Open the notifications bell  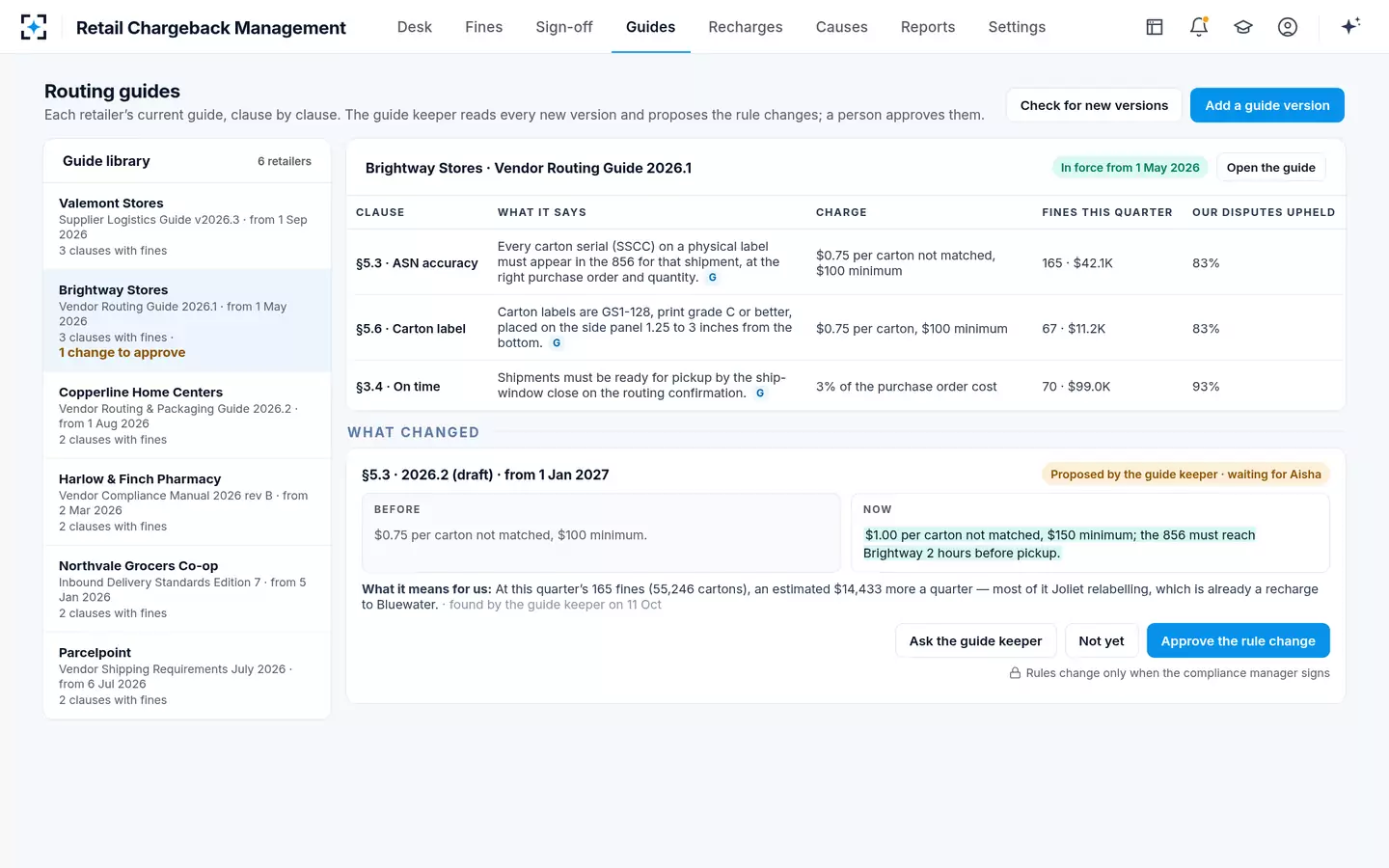pos(1199,27)
